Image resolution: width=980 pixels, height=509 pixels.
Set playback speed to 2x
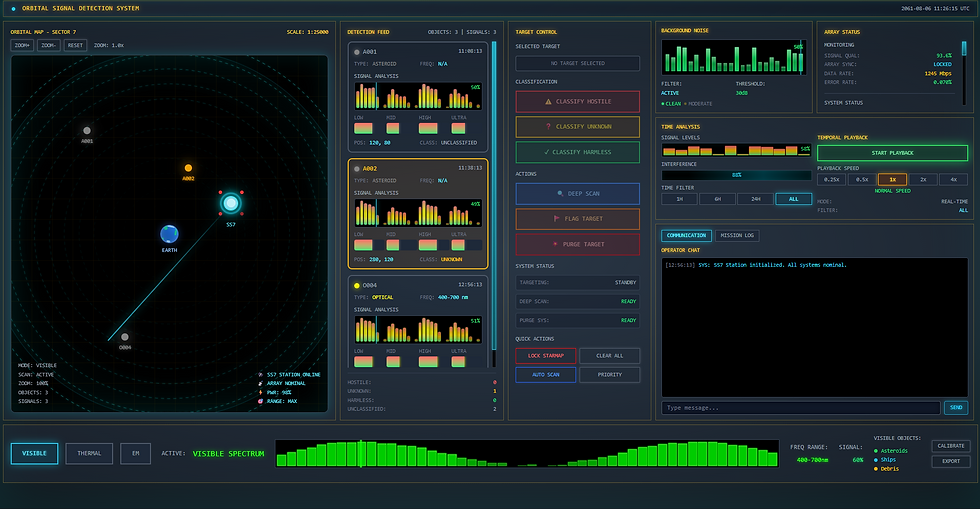click(923, 179)
